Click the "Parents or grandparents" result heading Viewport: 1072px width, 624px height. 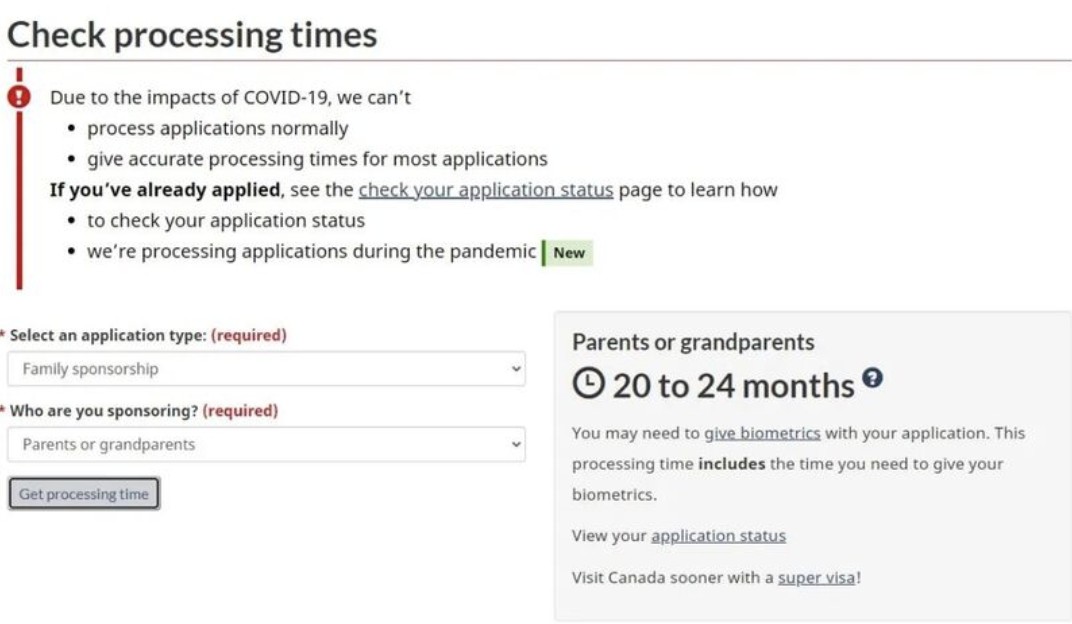[x=693, y=342]
